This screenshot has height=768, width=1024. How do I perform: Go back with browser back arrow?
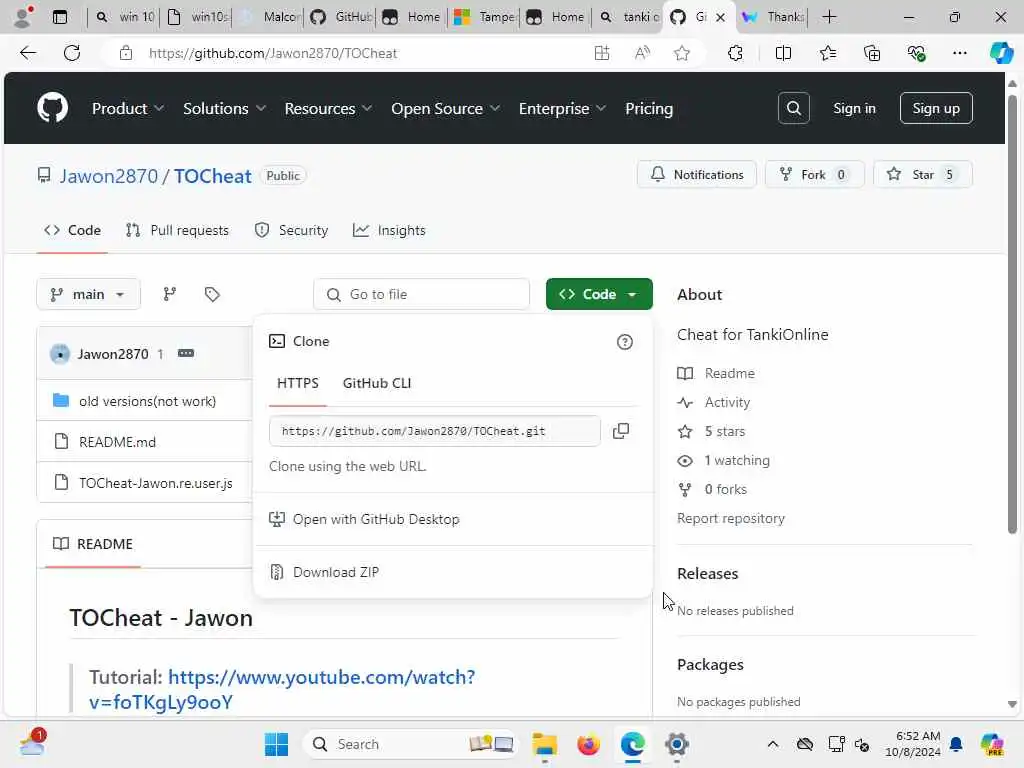28,53
